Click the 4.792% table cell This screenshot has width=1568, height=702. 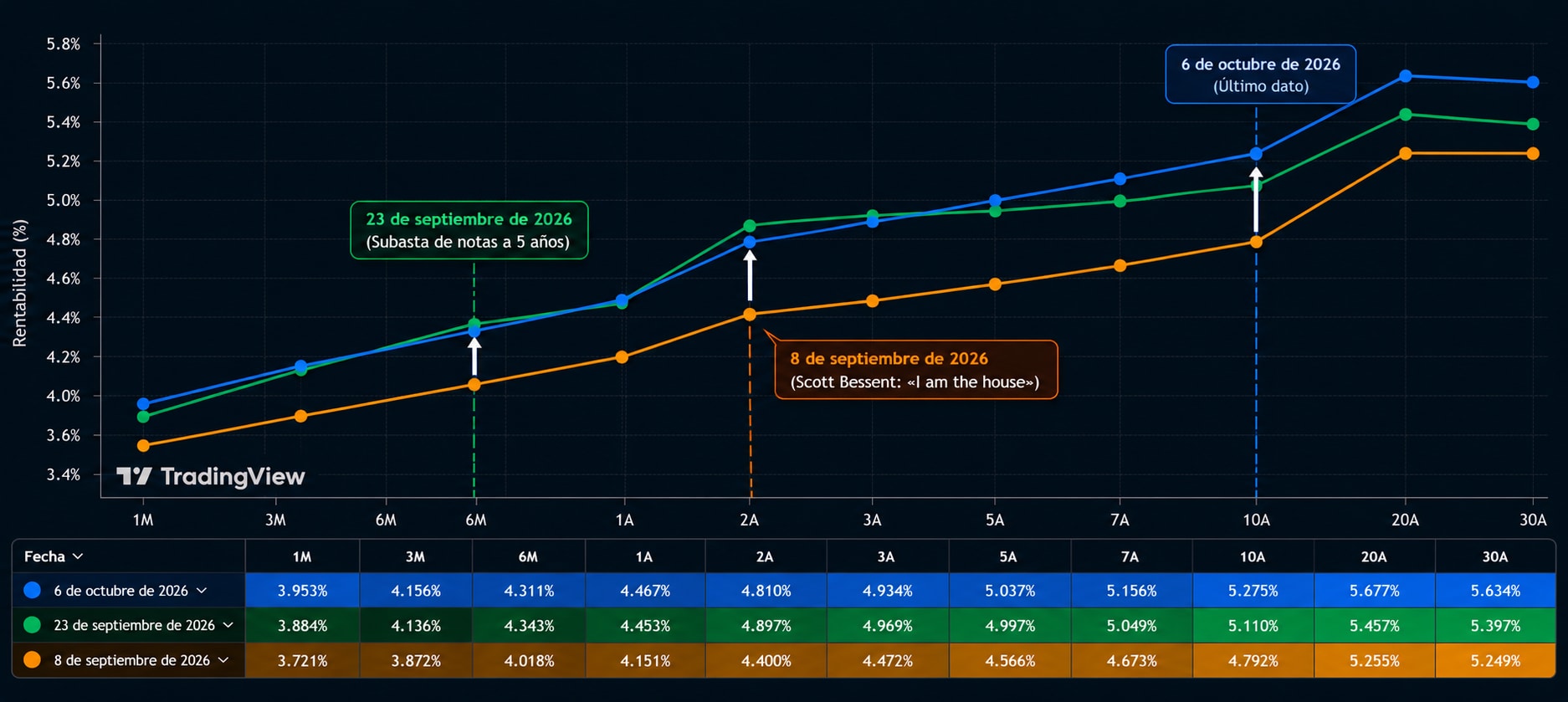(1253, 660)
